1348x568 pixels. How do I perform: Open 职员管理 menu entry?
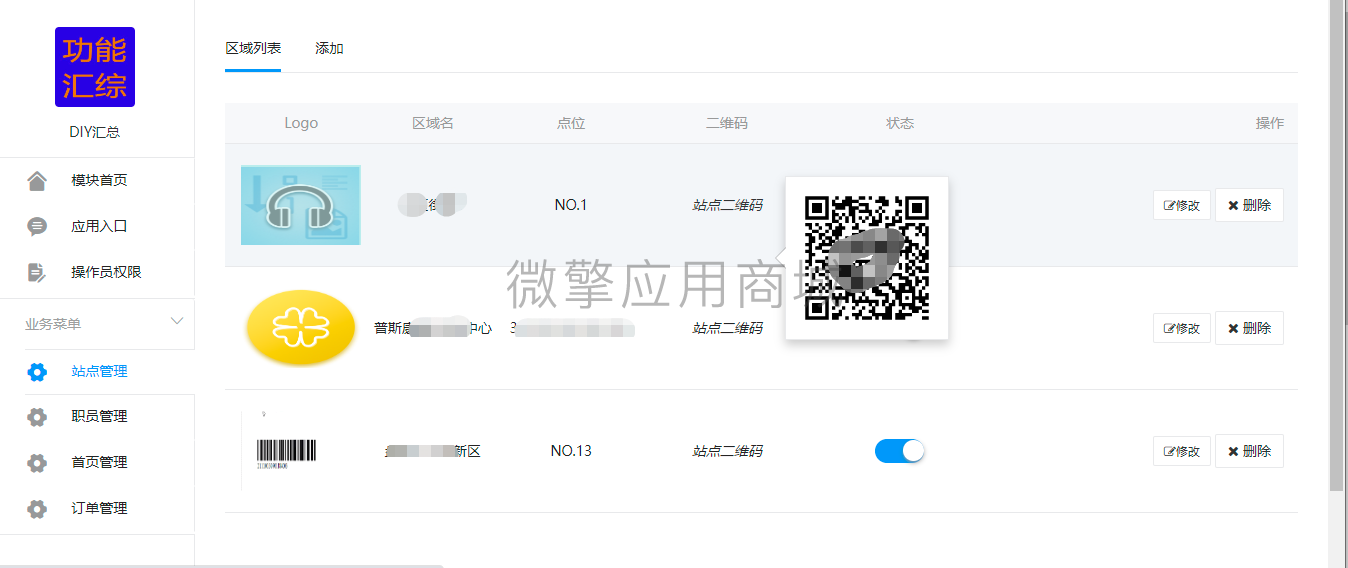[97, 417]
